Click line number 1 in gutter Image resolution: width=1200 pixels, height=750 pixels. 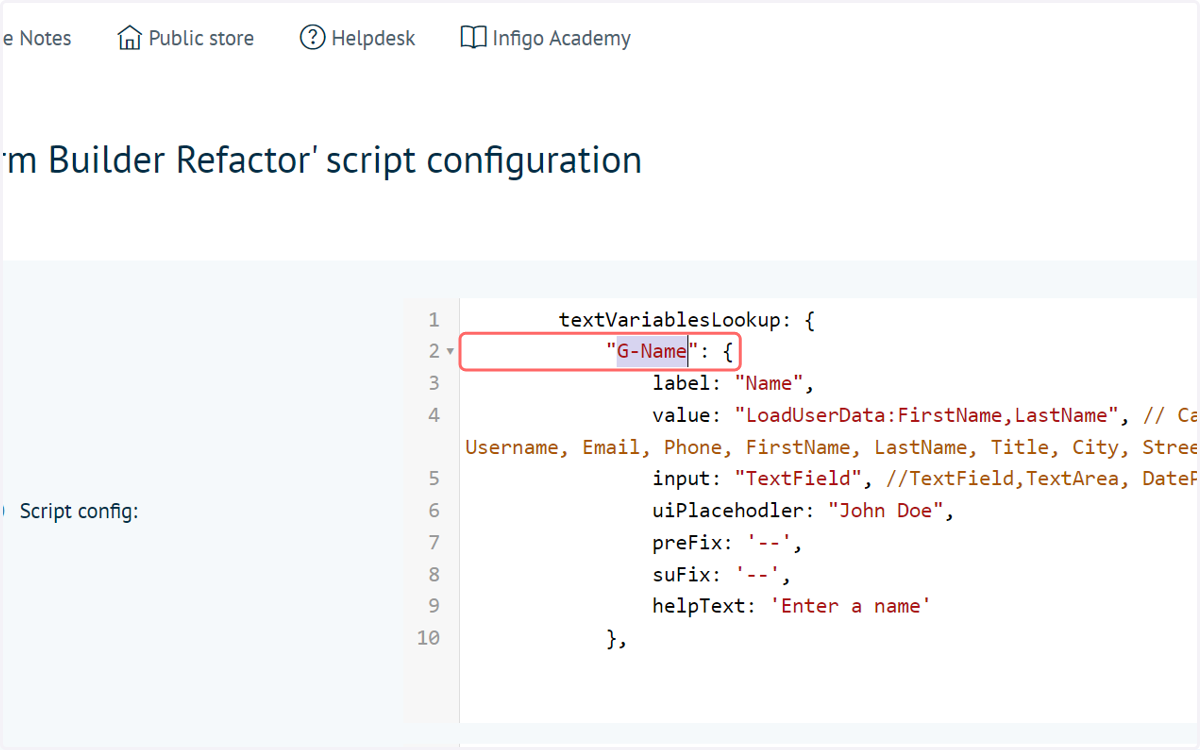click(x=433, y=320)
